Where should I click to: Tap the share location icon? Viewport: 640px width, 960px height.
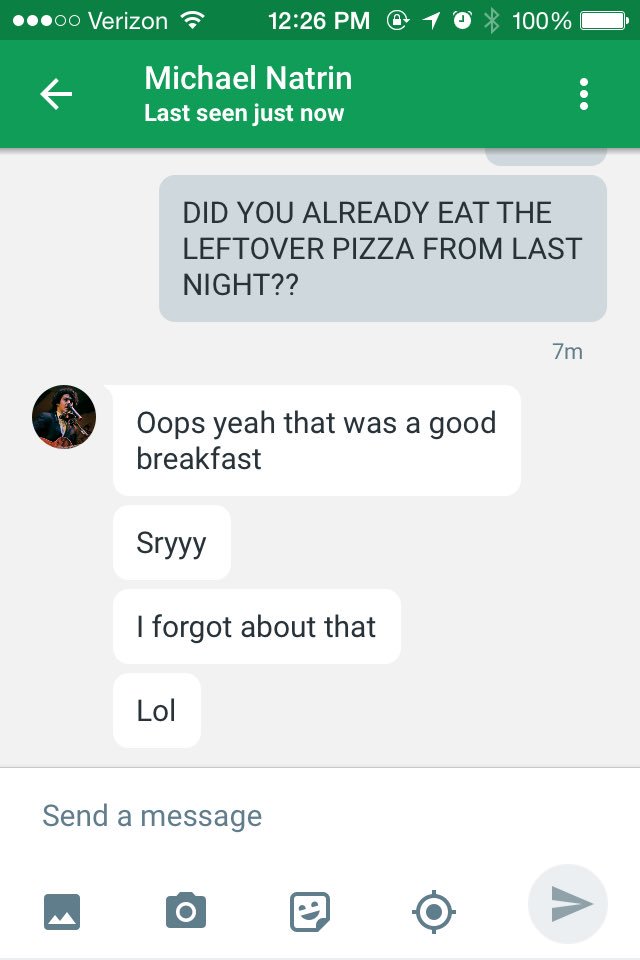434,912
